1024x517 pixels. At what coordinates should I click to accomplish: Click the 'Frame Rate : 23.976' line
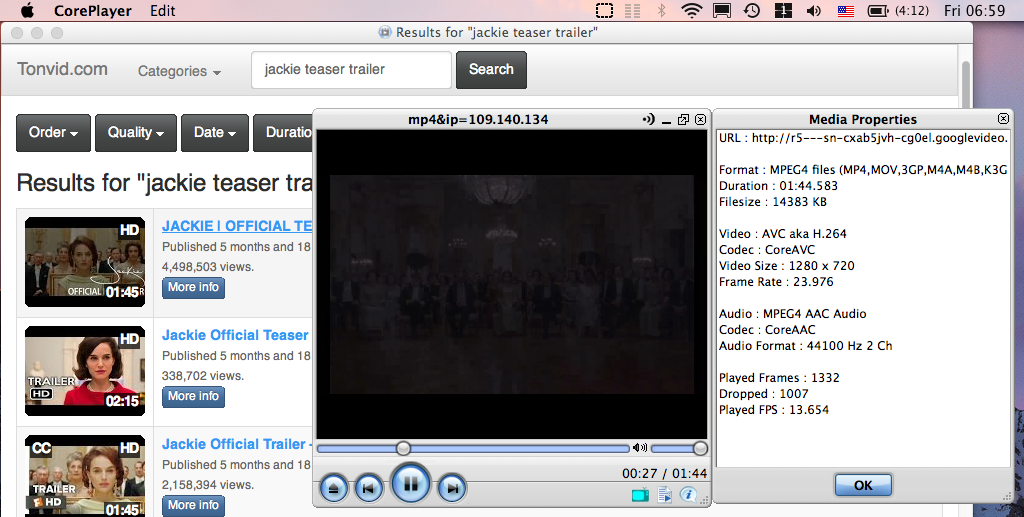click(776, 282)
